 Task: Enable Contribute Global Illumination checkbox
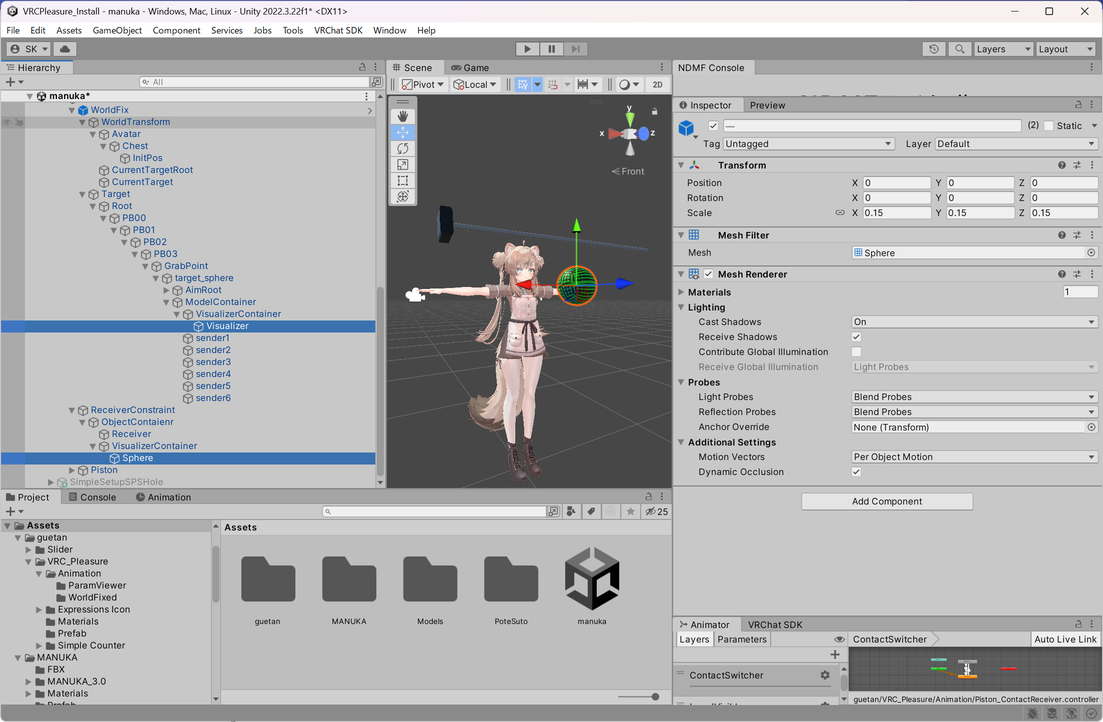click(x=856, y=352)
